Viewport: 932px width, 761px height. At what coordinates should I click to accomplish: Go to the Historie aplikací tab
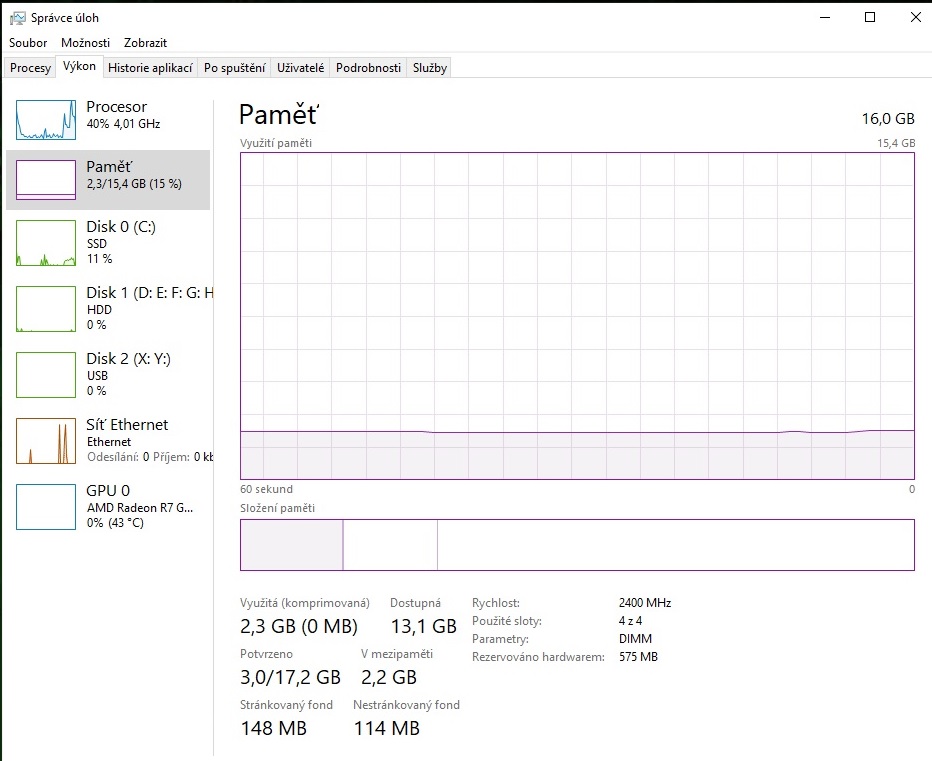[x=150, y=68]
